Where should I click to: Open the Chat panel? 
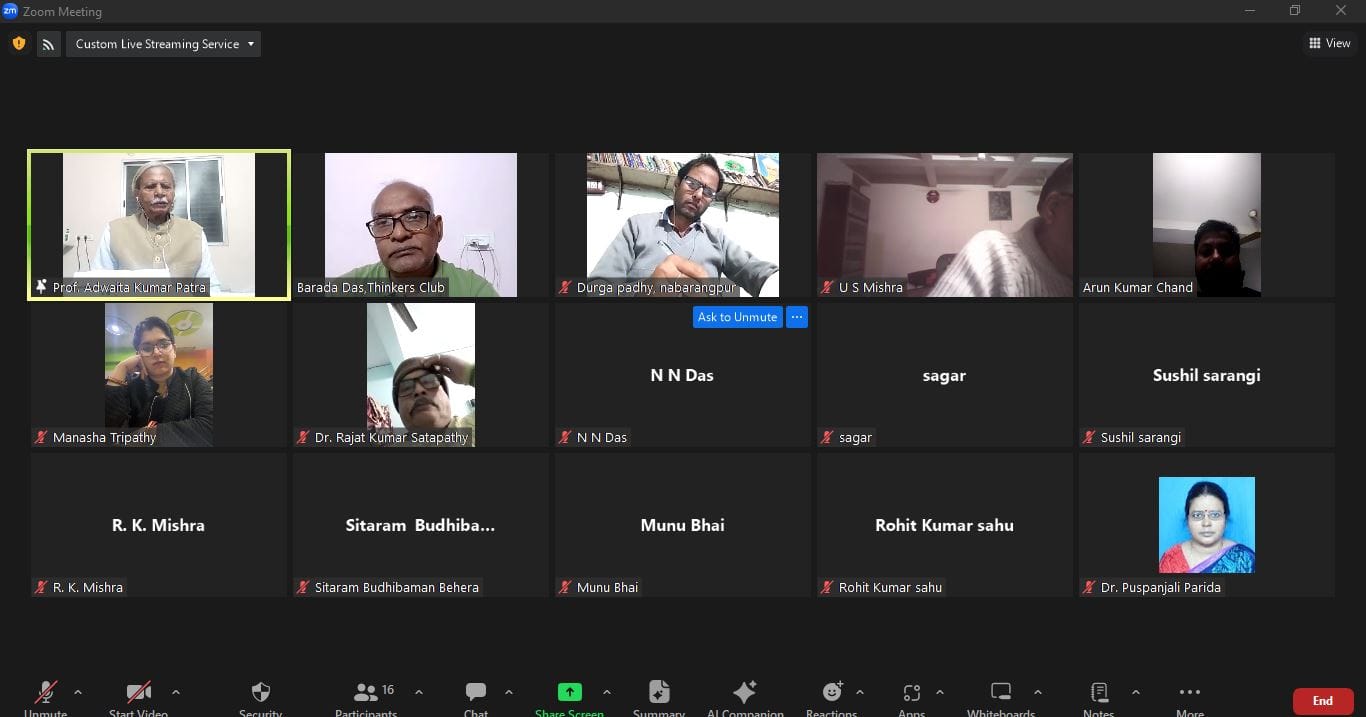point(476,693)
